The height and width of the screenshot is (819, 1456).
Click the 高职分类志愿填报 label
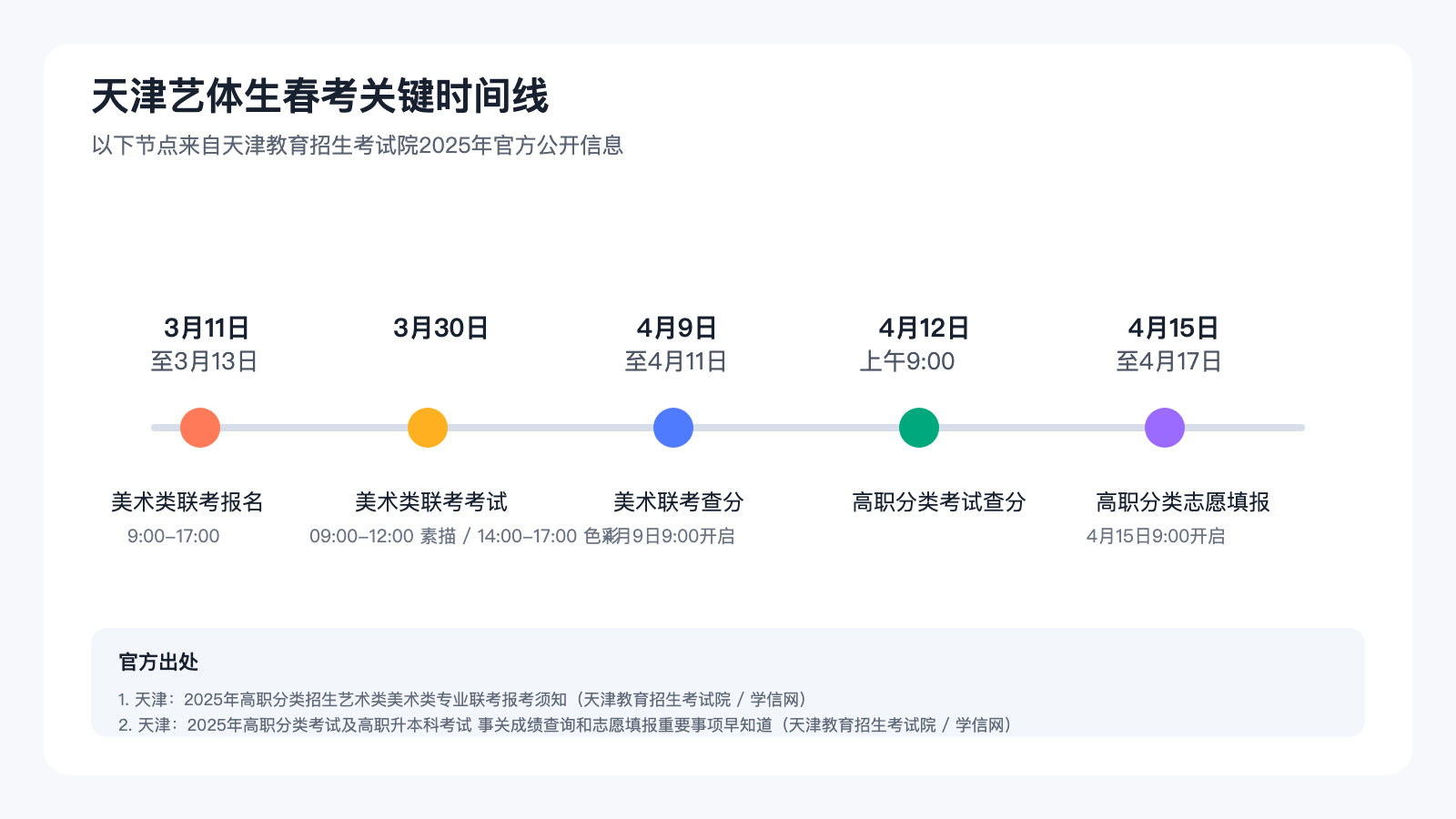coord(1183,501)
